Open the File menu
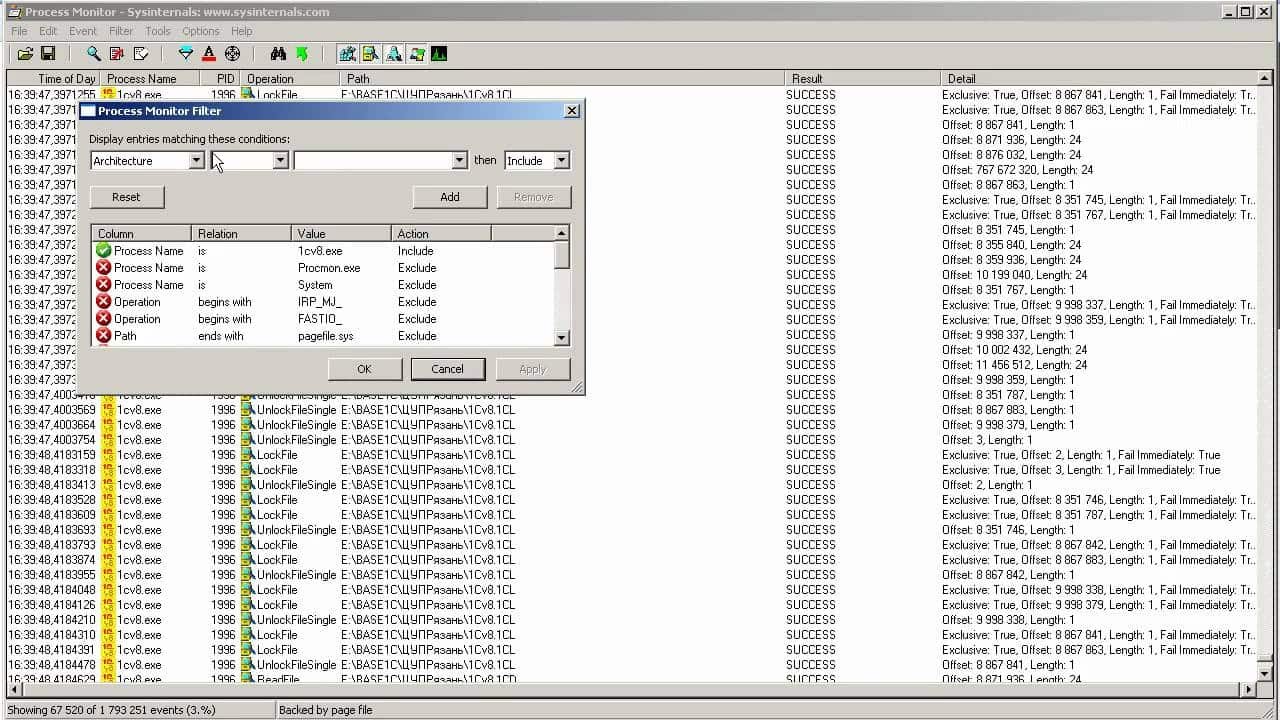 (20, 31)
